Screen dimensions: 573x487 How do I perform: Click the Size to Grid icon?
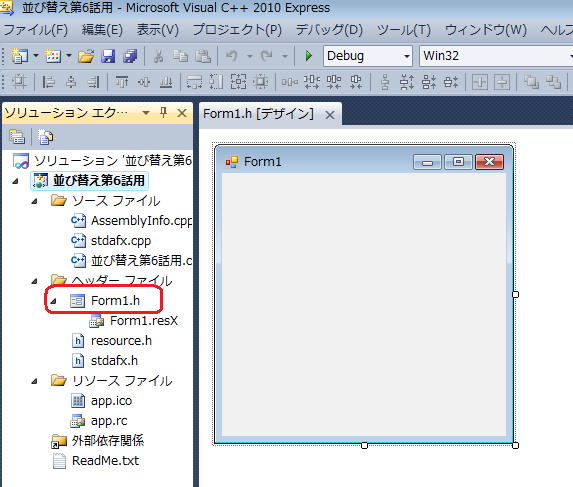pyautogui.click(x=260, y=82)
